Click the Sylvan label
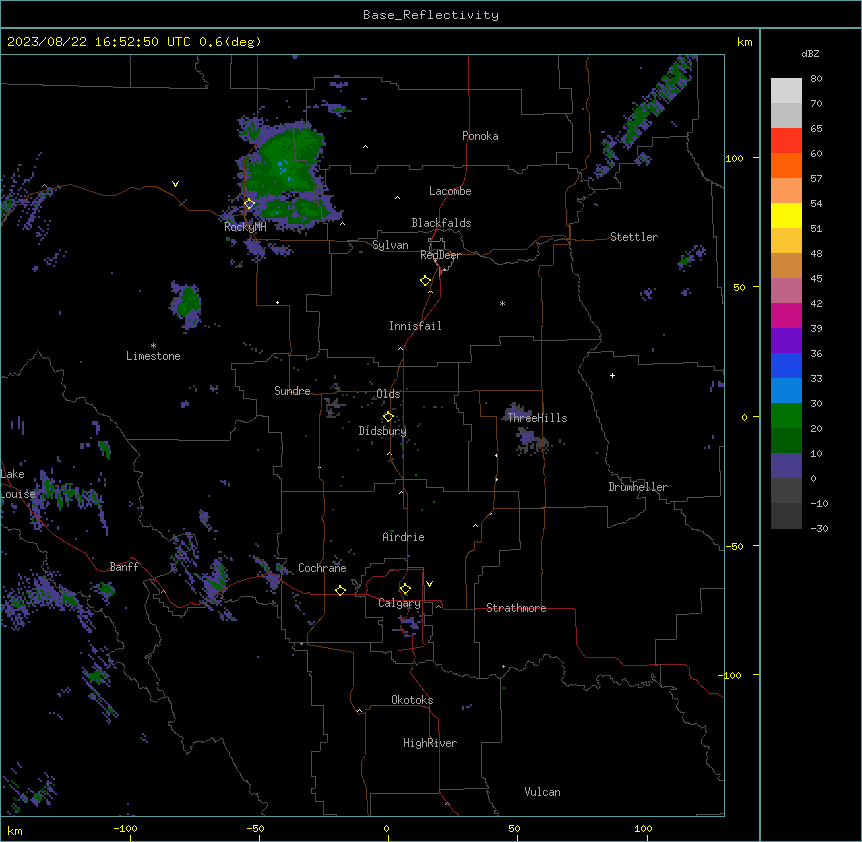 point(390,245)
